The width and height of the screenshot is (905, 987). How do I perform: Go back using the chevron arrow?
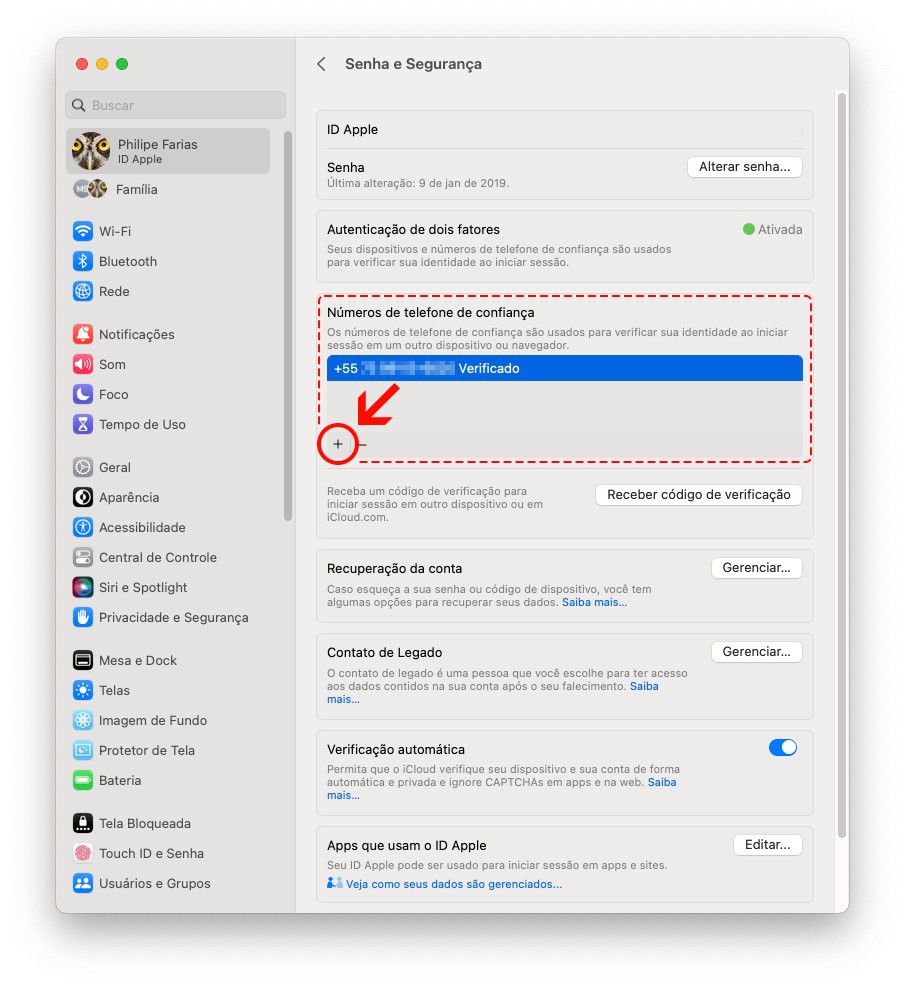[322, 64]
